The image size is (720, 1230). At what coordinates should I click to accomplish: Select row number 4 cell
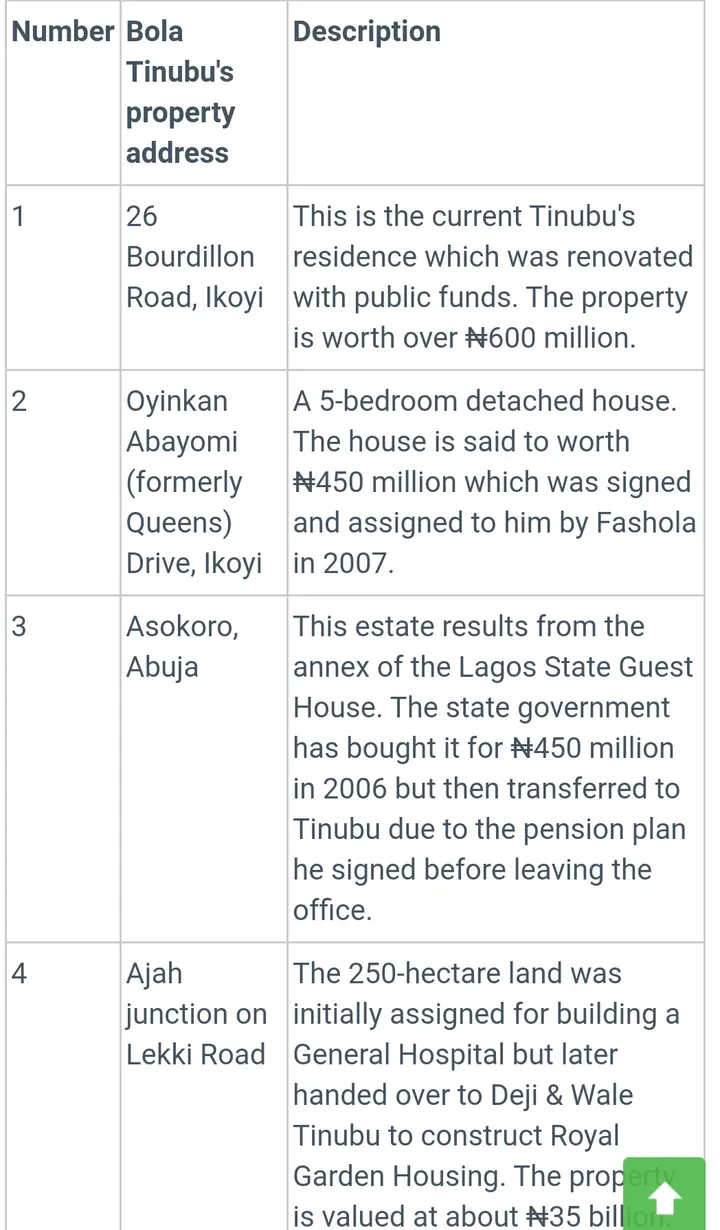pos(20,974)
